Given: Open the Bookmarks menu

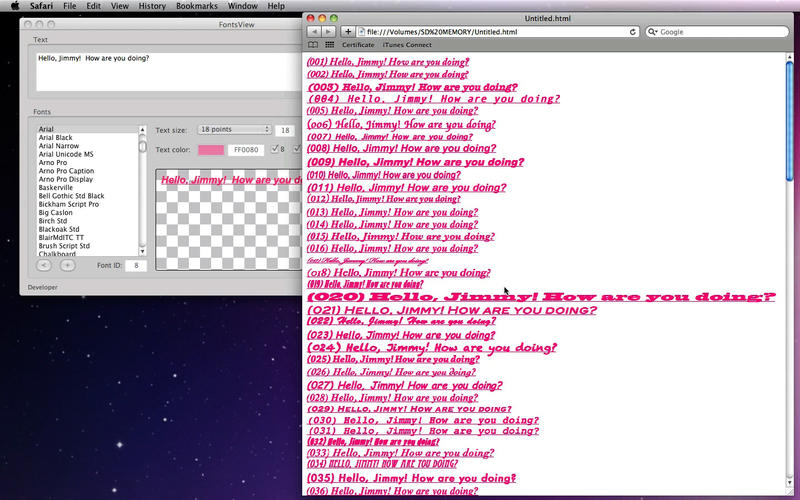Looking at the screenshot, I should coord(197,6).
